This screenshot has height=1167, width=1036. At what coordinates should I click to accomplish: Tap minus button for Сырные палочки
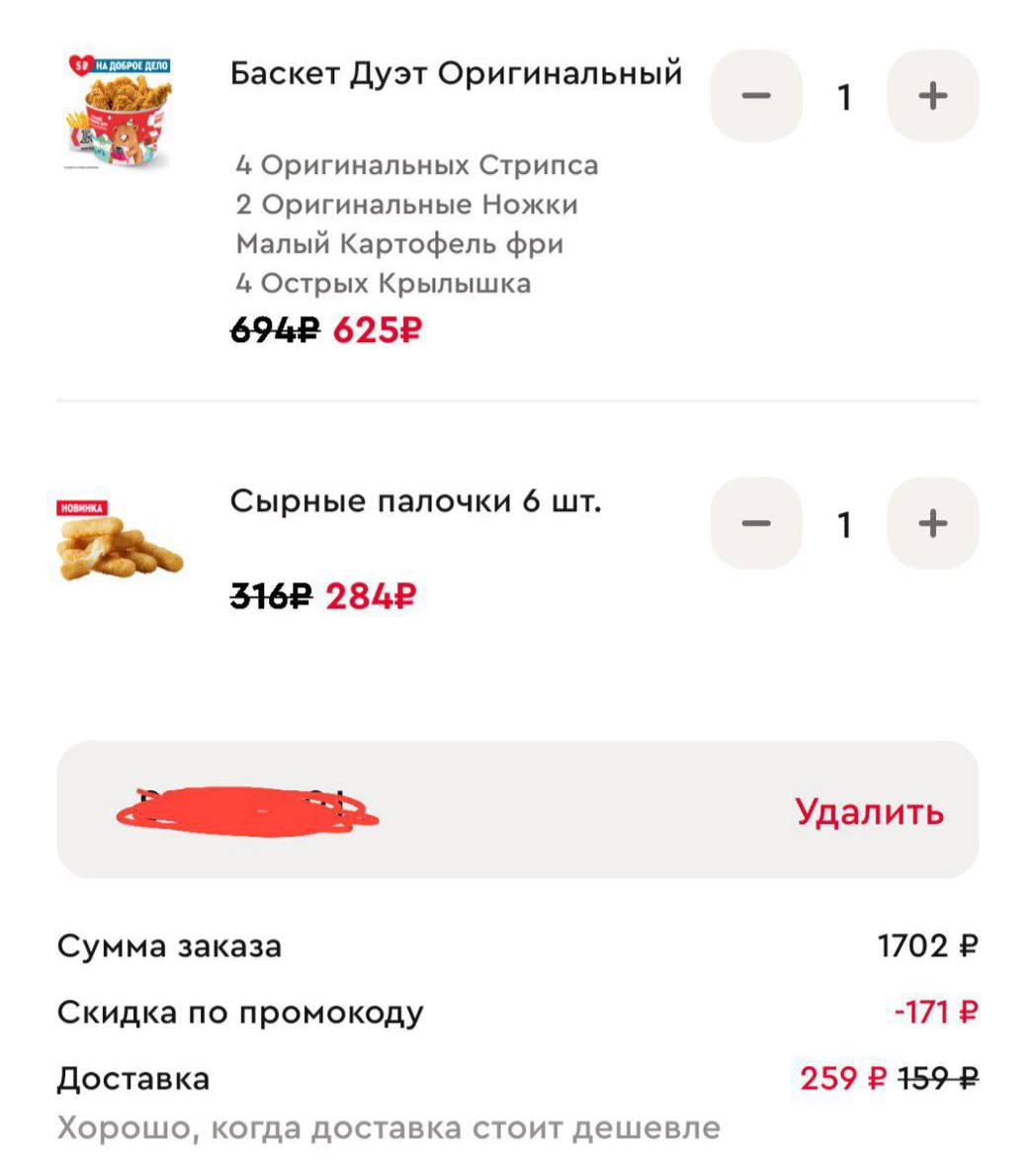(x=756, y=523)
